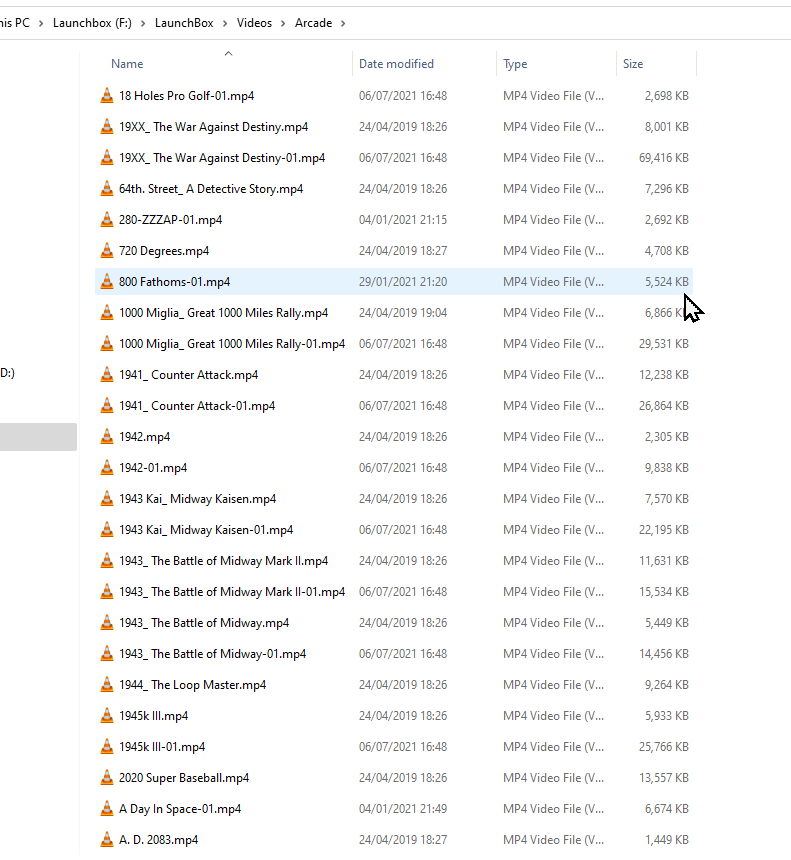Image resolution: width=791 pixels, height=860 pixels.
Task: Select file name 1944_ The Loop Master.mp4
Action: 193,684
